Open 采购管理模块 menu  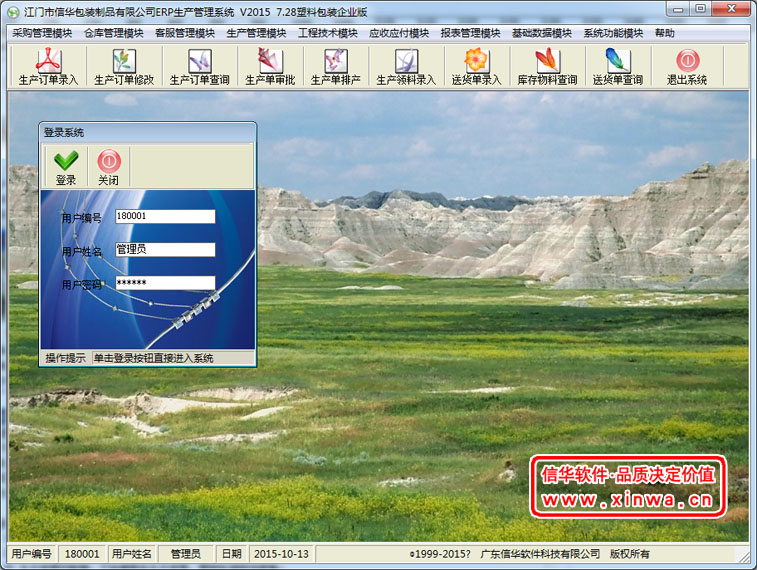[x=42, y=33]
